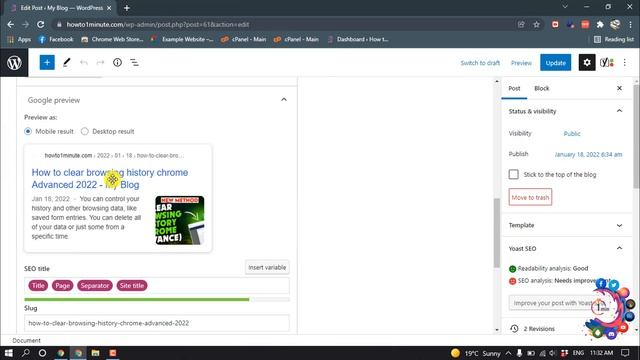Open the document Details info icon
Screen dimensions: 640x360
(x=117, y=62)
